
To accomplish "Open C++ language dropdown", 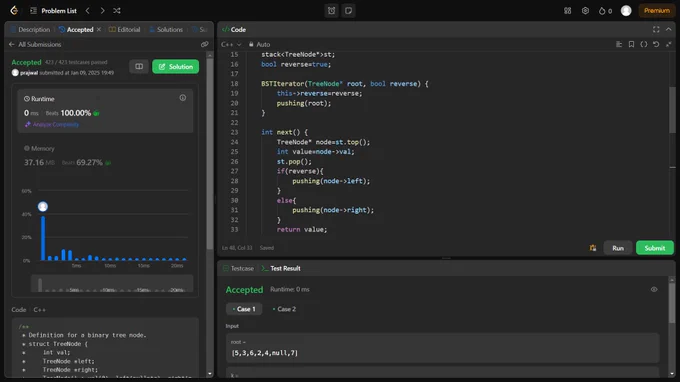I will click(231, 44).
